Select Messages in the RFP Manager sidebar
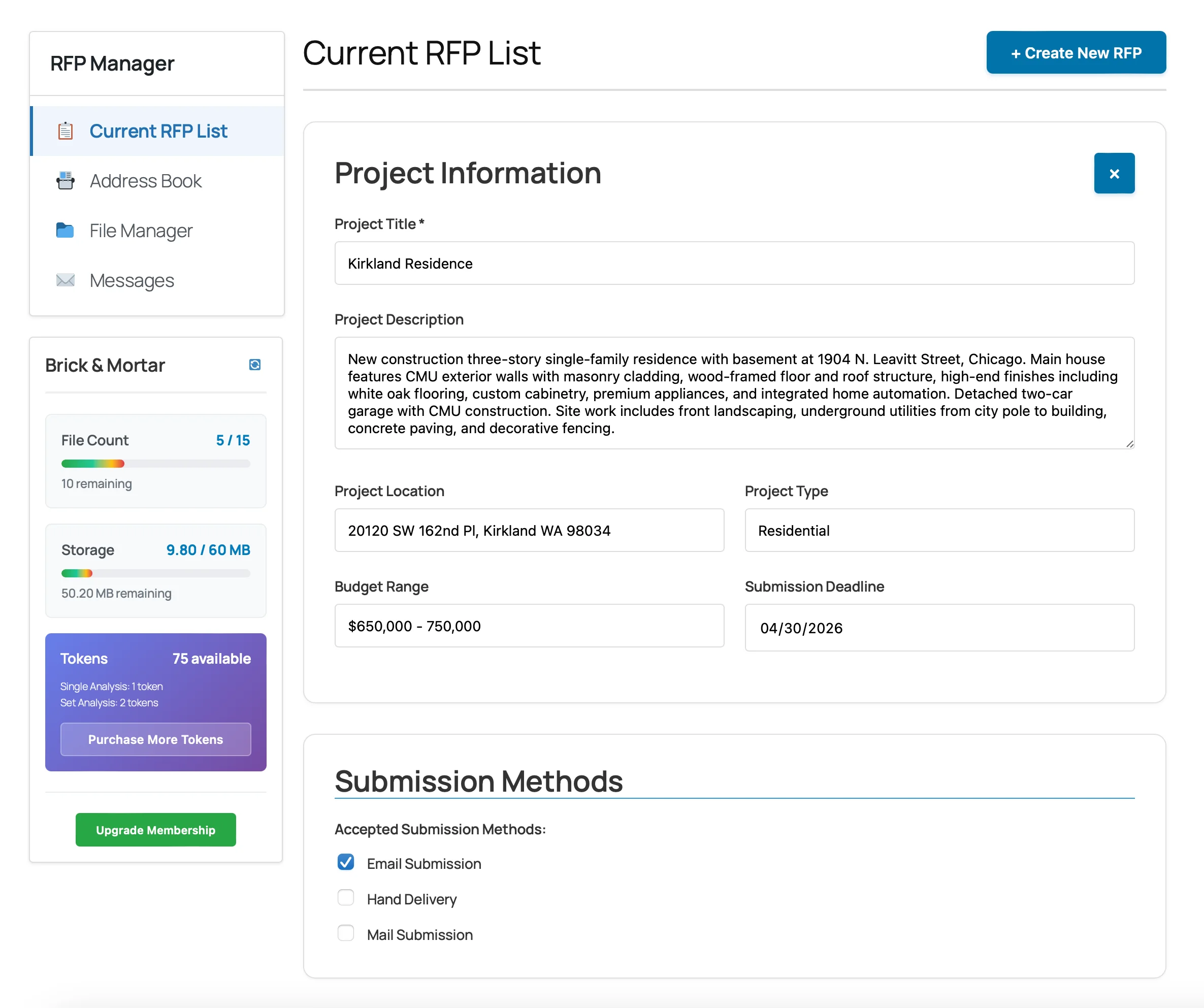Viewport: 1204px width, 1008px height. (x=132, y=280)
